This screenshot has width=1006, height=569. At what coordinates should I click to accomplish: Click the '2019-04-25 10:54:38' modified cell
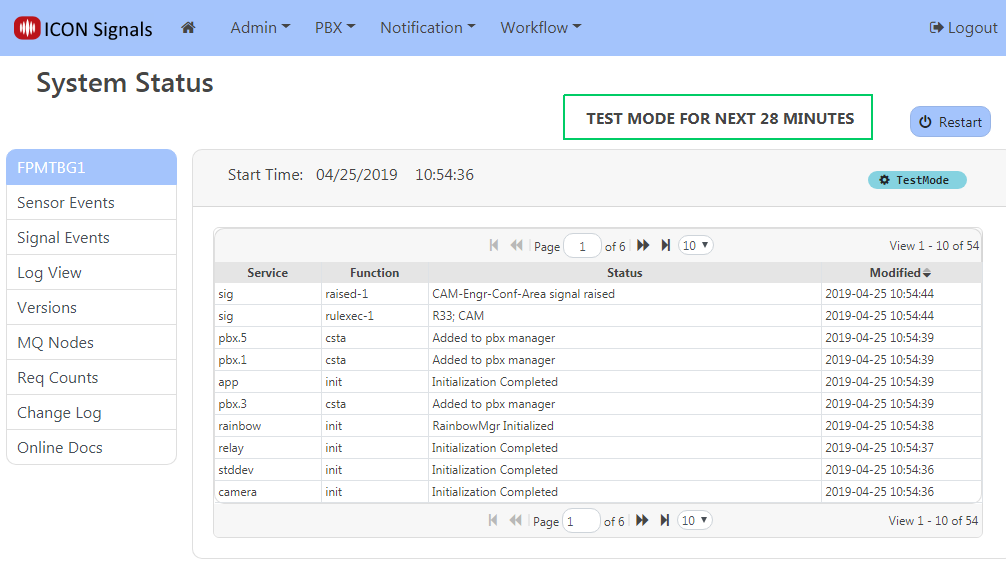[901, 426]
